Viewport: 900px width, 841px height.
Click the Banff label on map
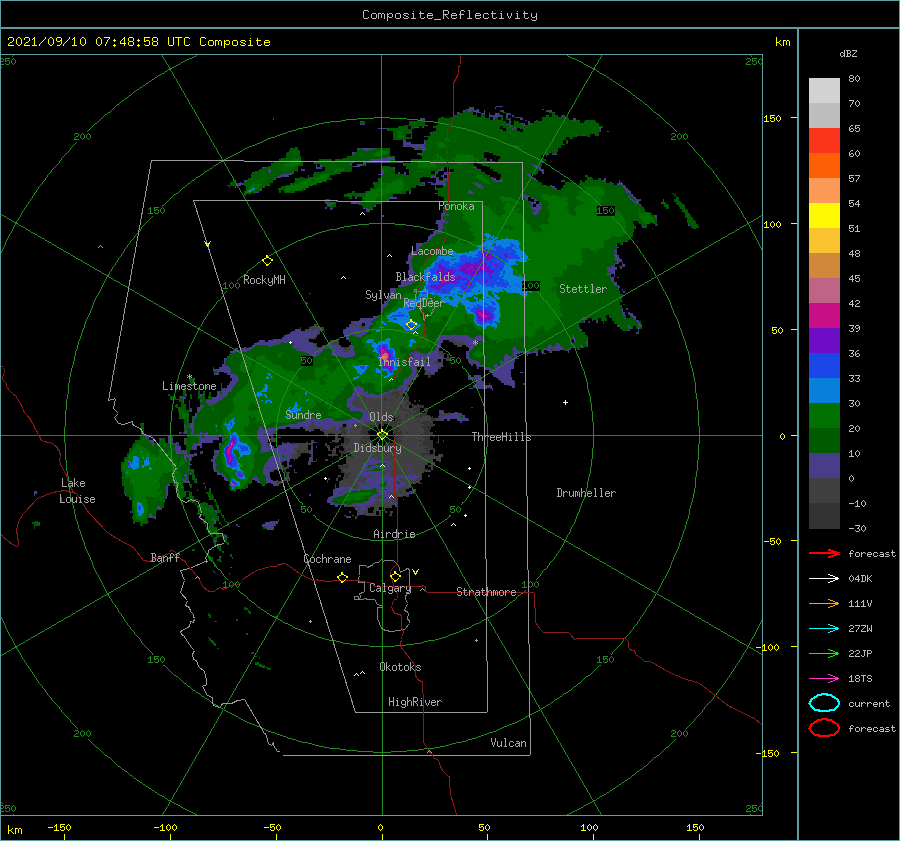coord(165,557)
